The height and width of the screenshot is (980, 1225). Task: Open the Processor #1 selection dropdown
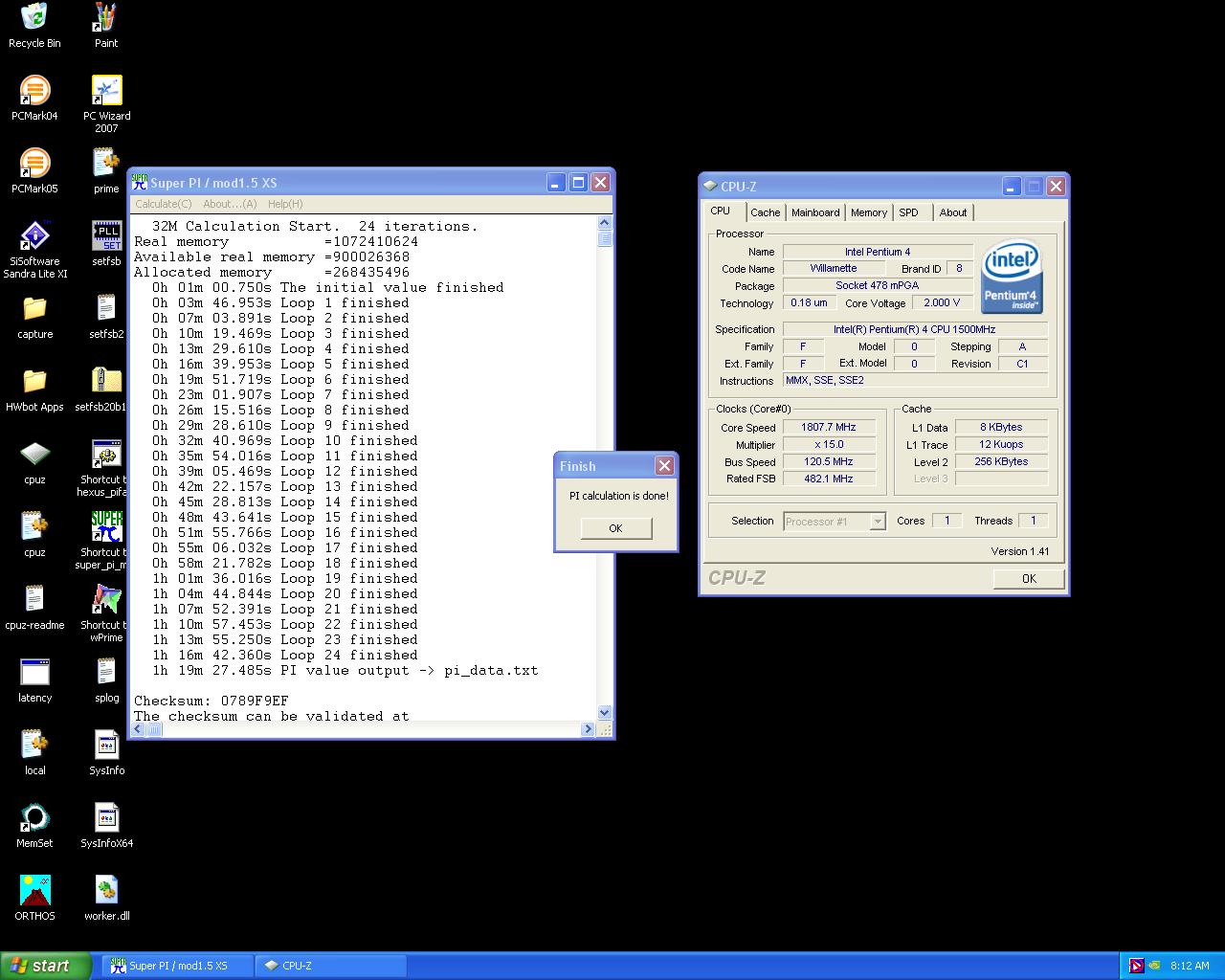(834, 522)
